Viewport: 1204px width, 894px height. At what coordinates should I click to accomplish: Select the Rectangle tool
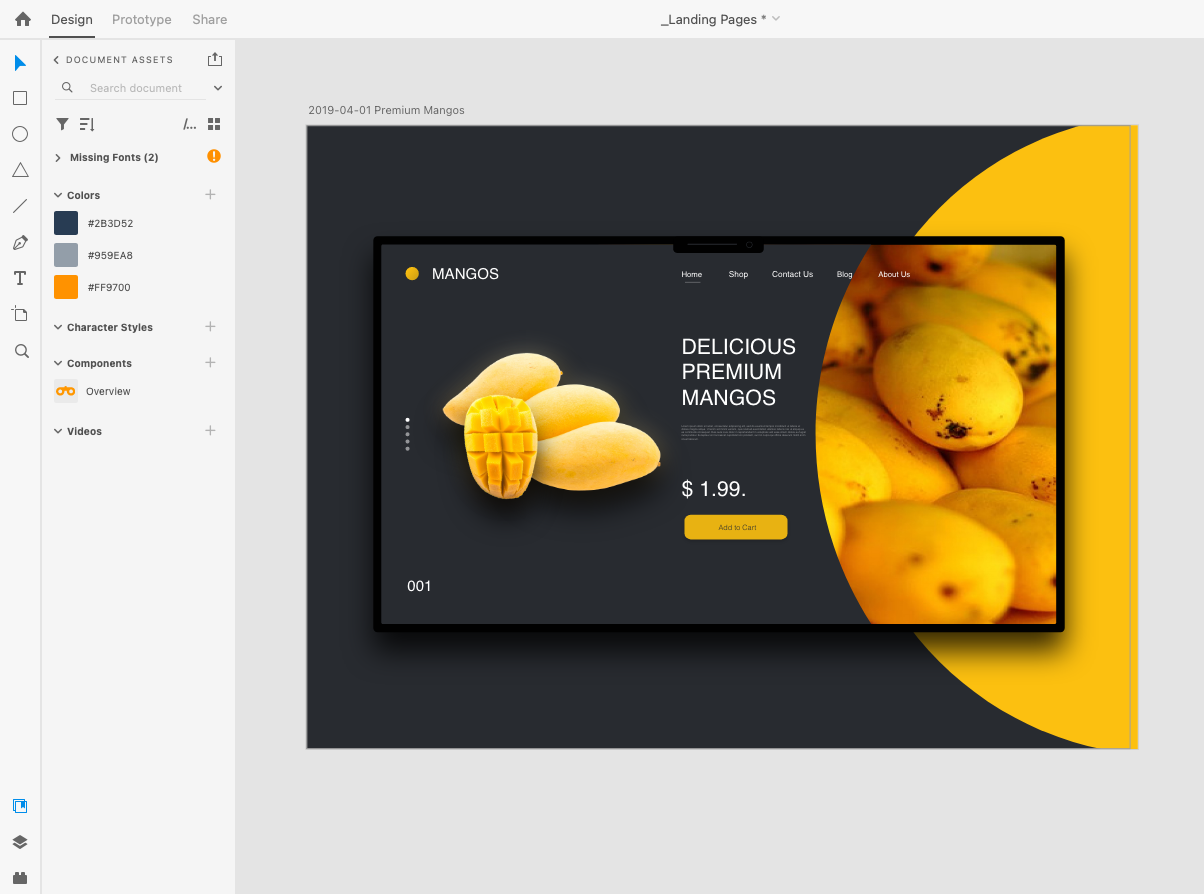(x=19, y=97)
